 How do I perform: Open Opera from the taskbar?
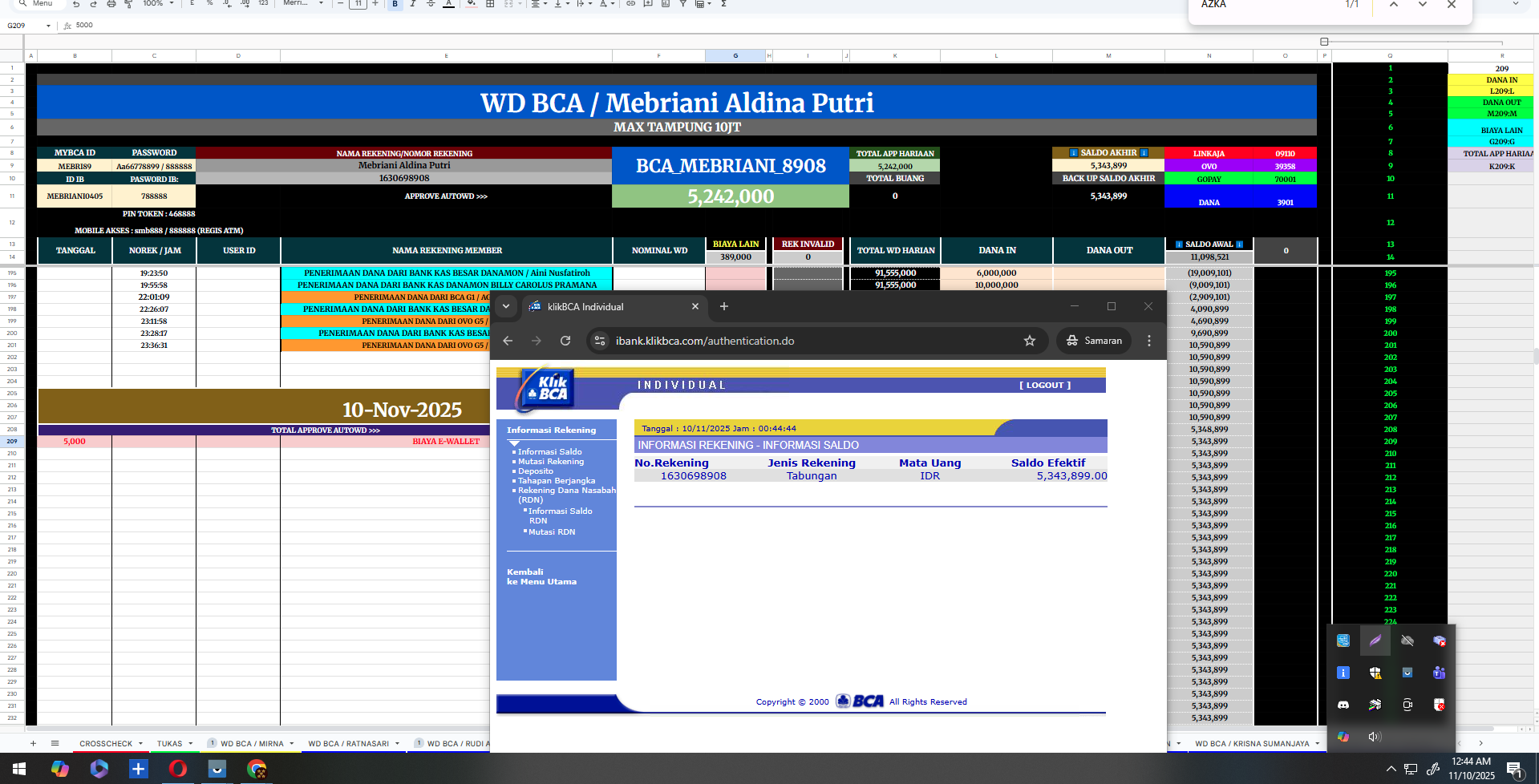pos(177,769)
